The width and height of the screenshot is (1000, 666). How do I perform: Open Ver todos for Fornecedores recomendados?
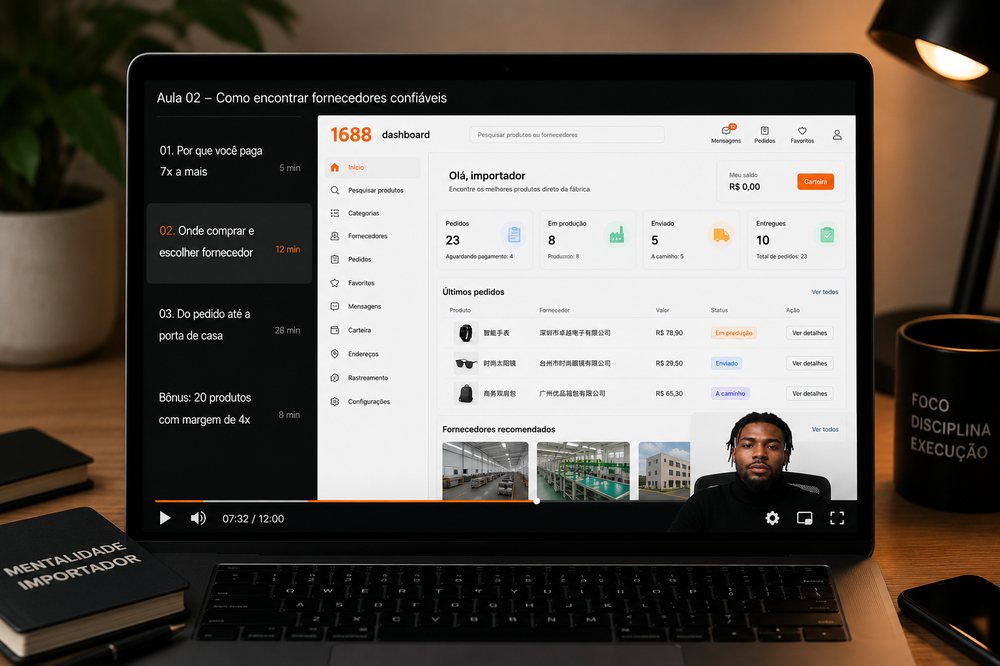pyautogui.click(x=825, y=429)
